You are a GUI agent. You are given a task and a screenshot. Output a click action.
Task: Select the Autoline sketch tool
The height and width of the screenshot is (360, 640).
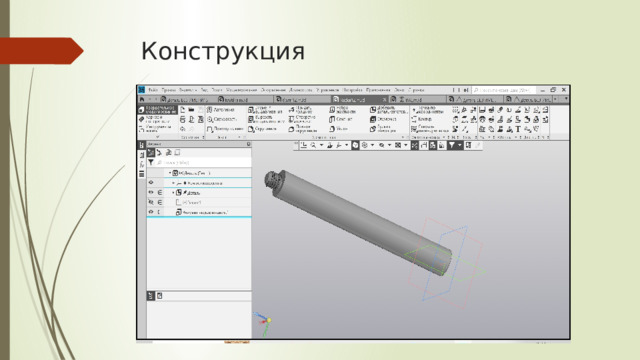[220, 110]
